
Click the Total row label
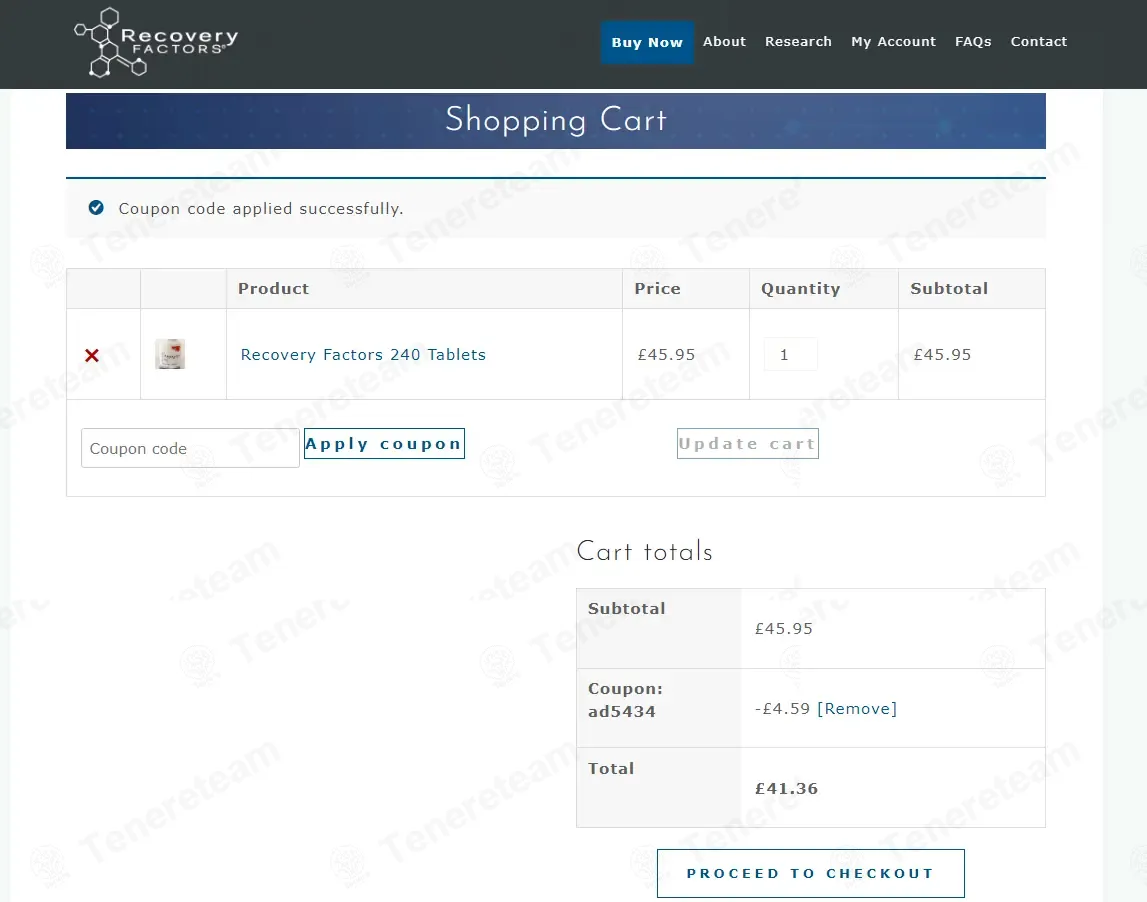(611, 768)
